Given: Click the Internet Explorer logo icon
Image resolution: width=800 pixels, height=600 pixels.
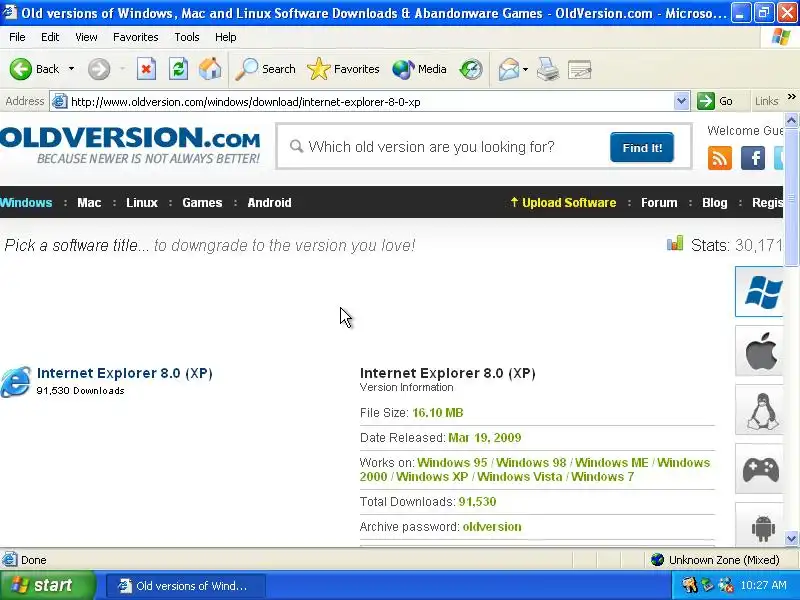Looking at the screenshot, I should (x=15, y=381).
